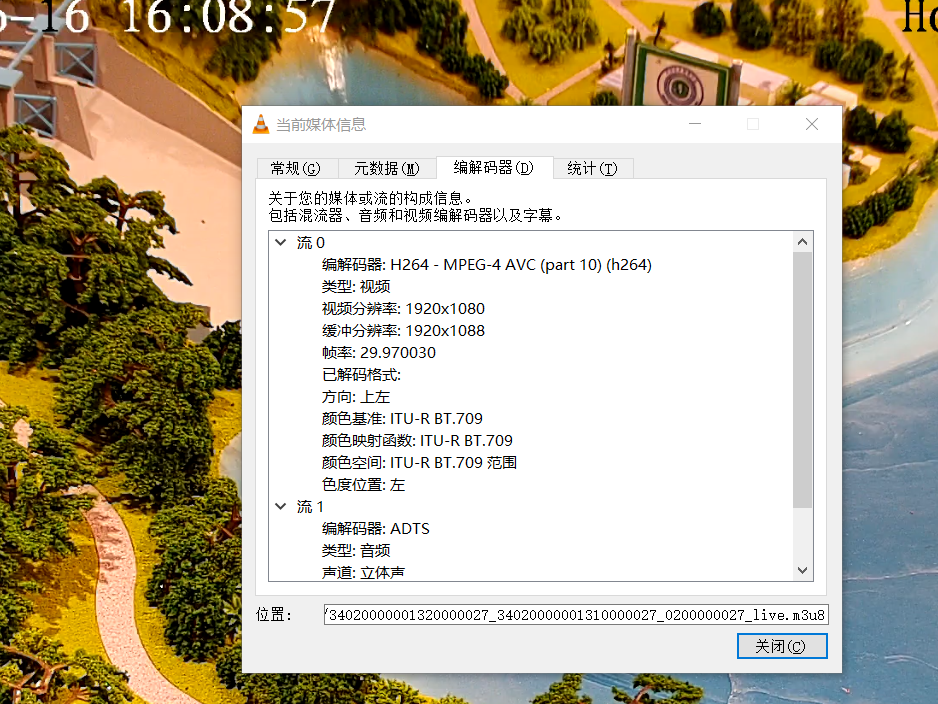The width and height of the screenshot is (938, 704).
Task: Collapse the 流 0 stream node
Action: 281,242
